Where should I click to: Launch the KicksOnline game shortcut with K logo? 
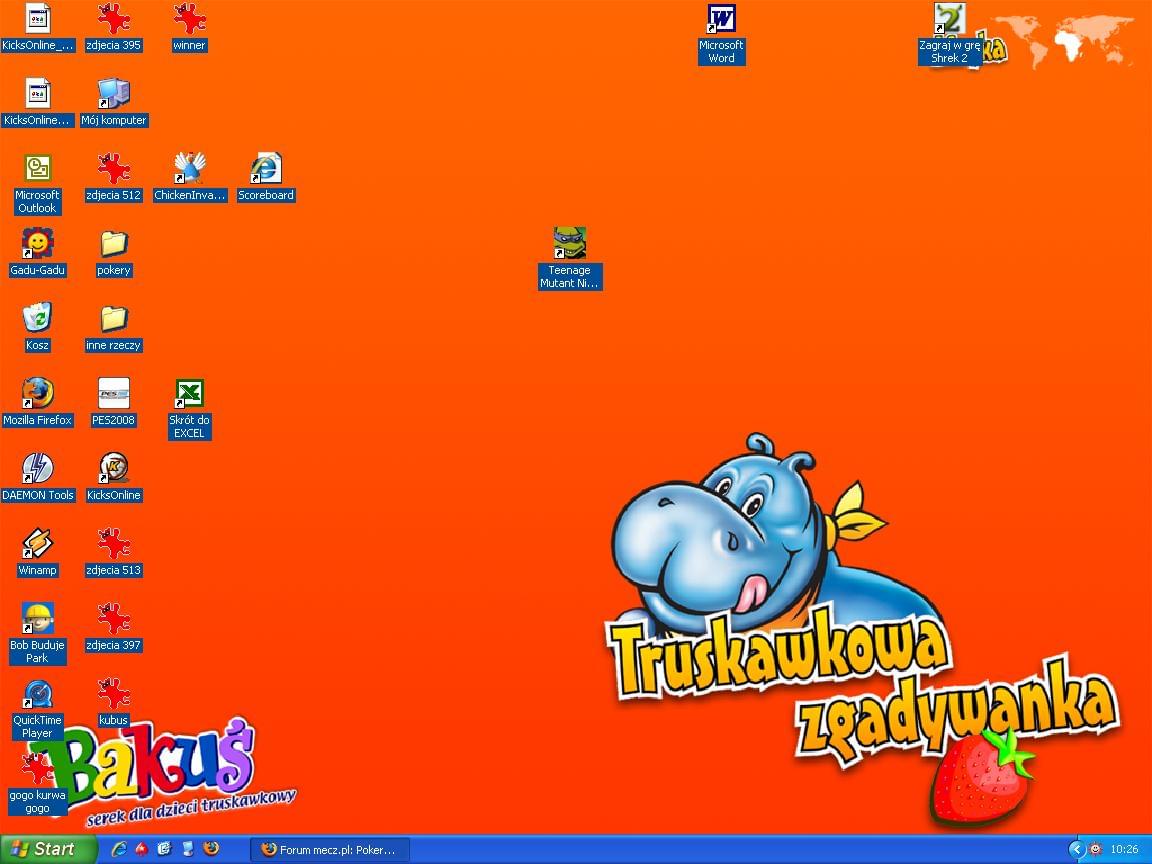pos(113,477)
